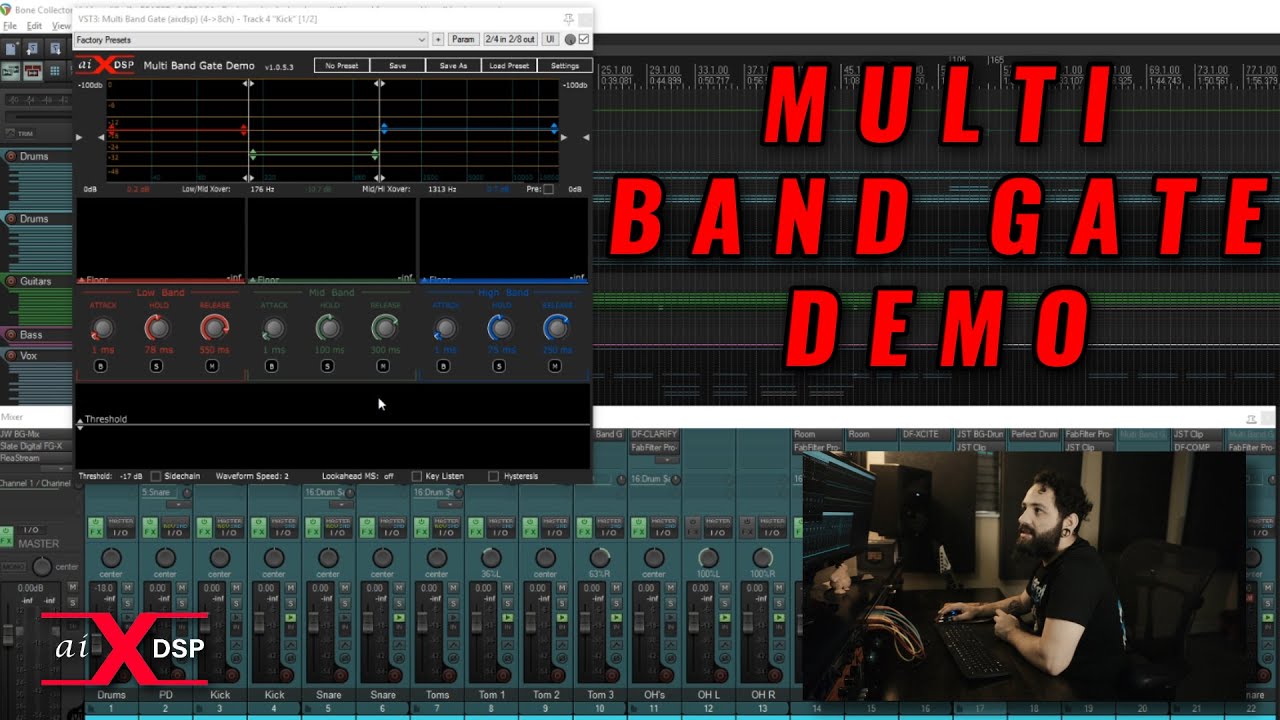The height and width of the screenshot is (720, 1280).
Task: Toggle the MASTER FX button
Action: pyautogui.click(x=7, y=536)
